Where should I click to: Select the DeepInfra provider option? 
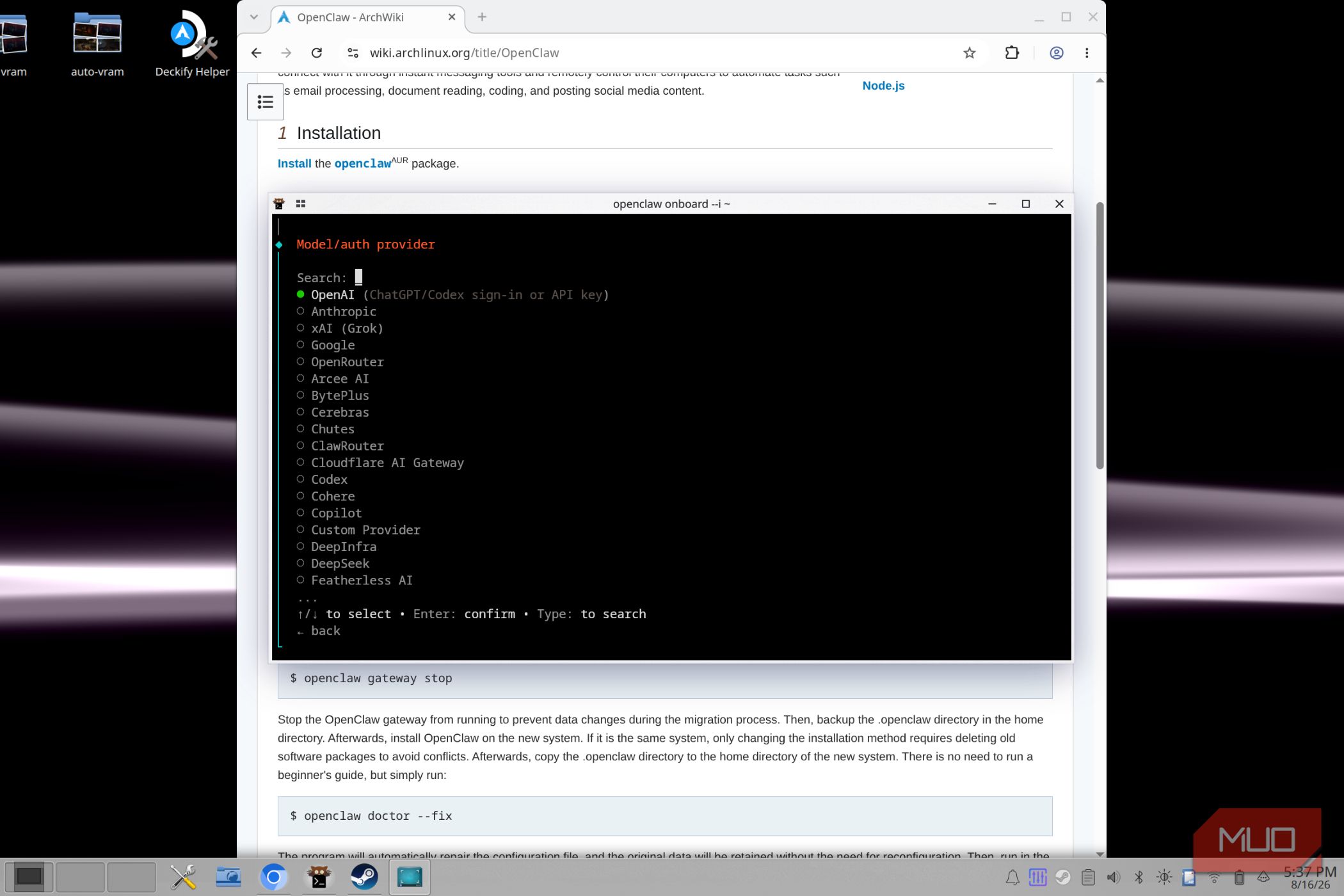point(337,547)
